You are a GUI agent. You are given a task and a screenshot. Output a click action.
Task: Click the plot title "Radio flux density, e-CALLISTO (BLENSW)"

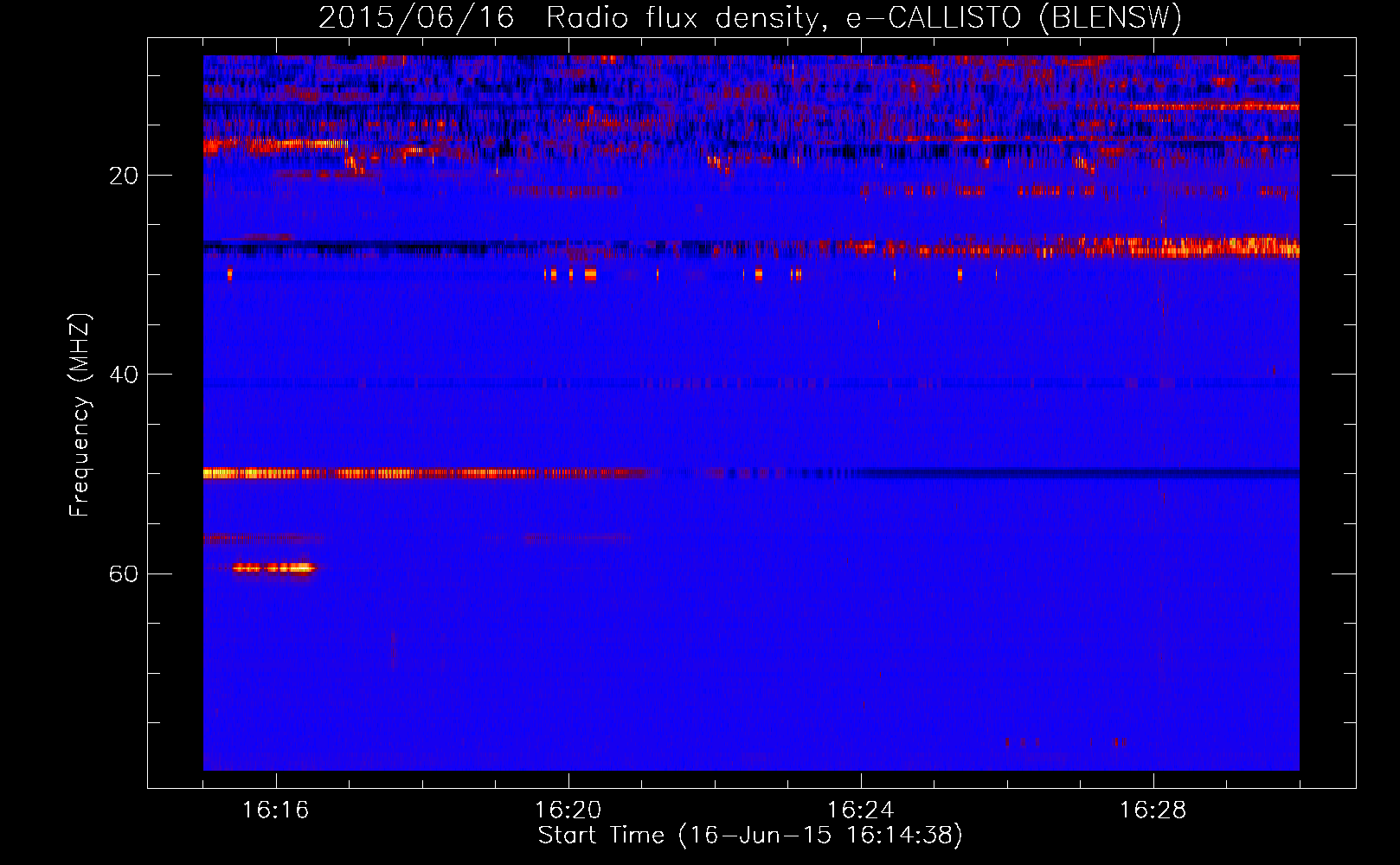(864, 17)
